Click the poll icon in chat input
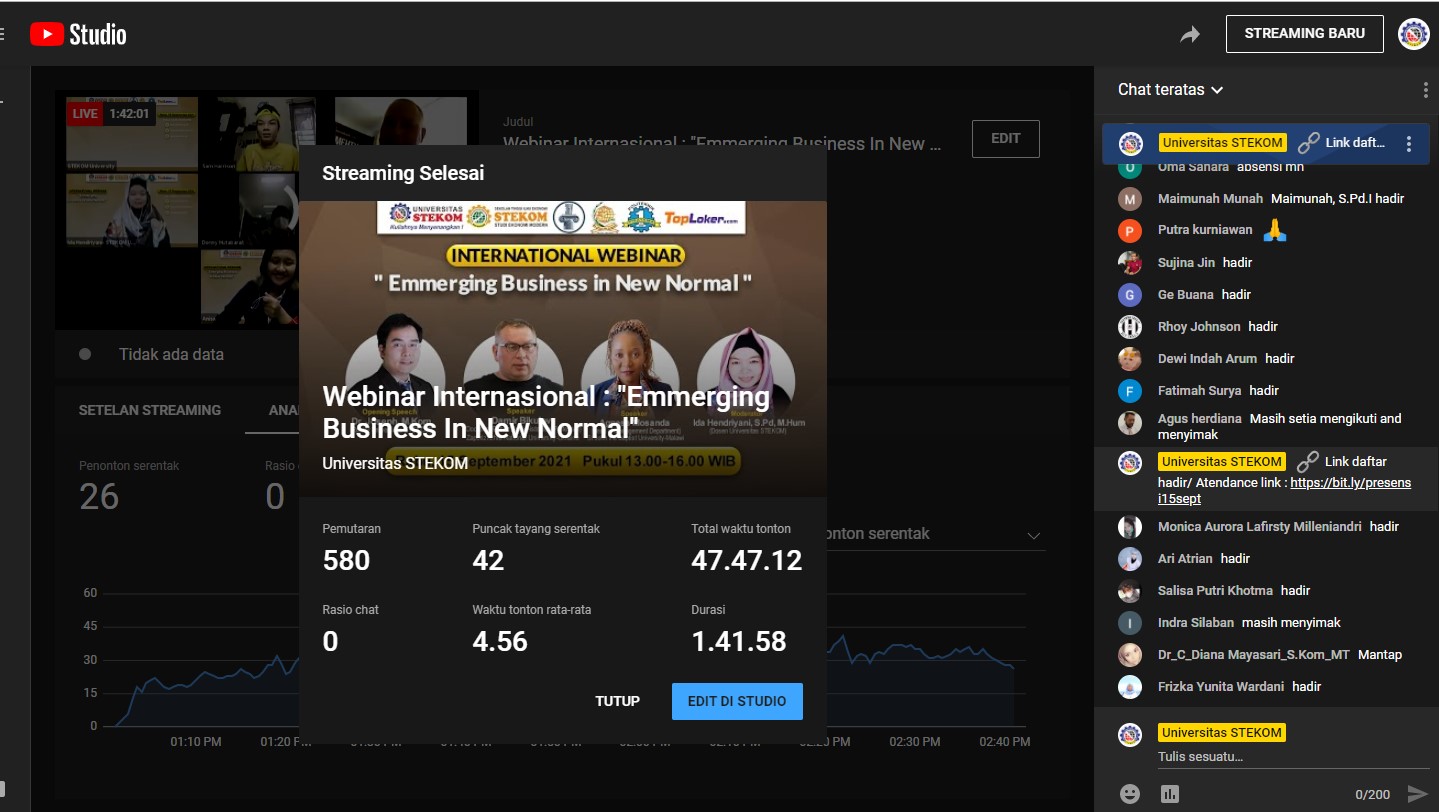Viewport: 1439px width, 812px height. (x=1170, y=794)
